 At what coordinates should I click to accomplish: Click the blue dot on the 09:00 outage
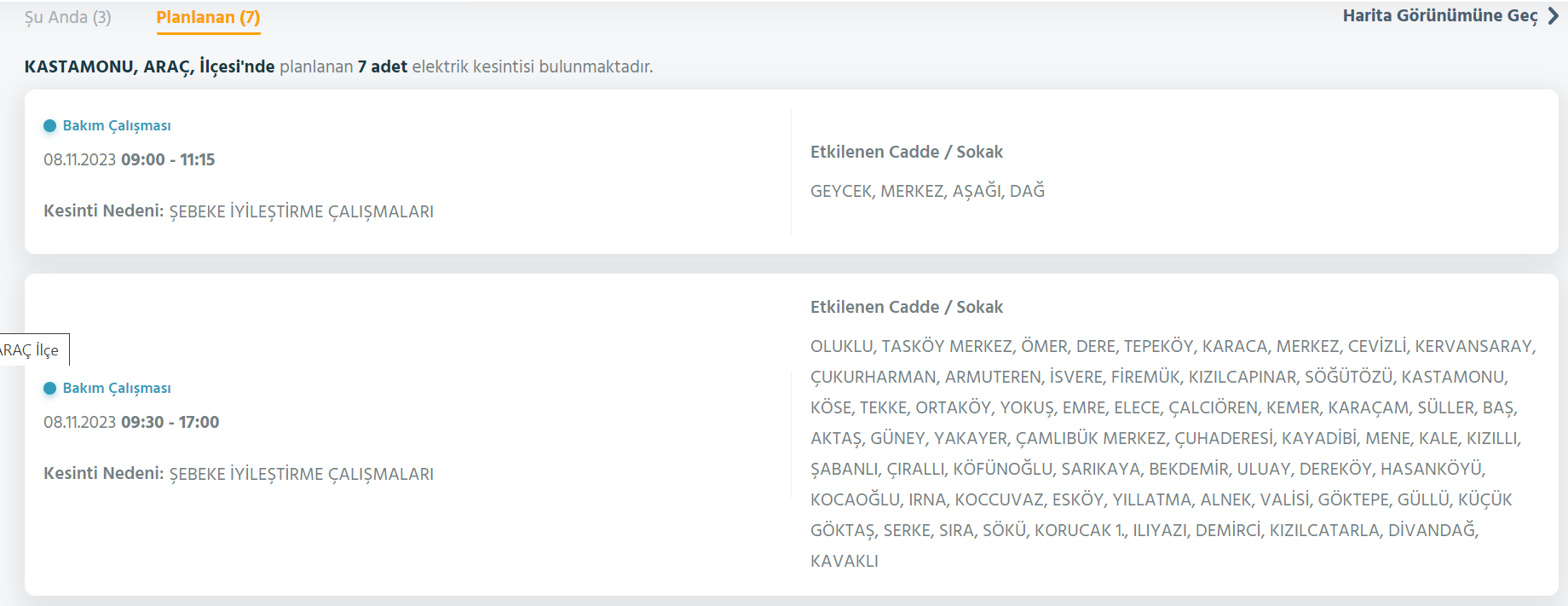49,125
